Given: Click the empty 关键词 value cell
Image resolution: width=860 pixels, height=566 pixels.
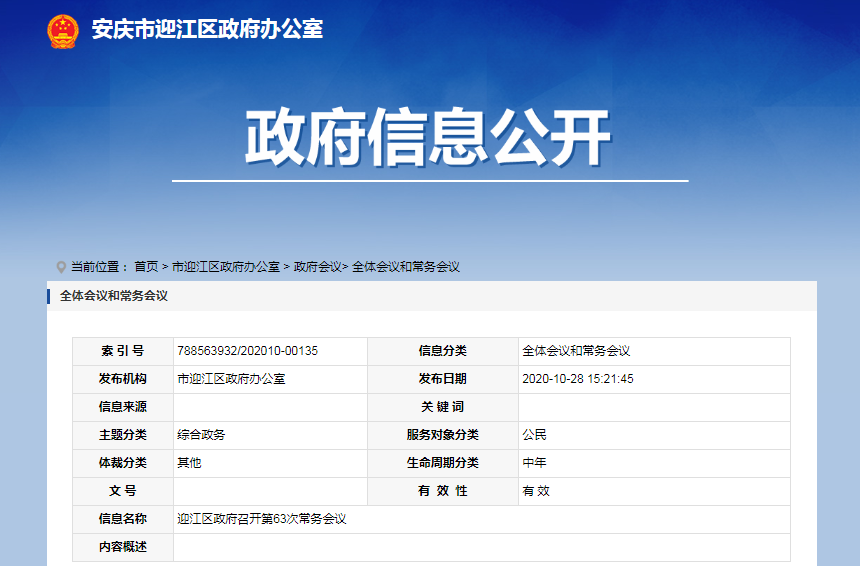Looking at the screenshot, I should [654, 407].
